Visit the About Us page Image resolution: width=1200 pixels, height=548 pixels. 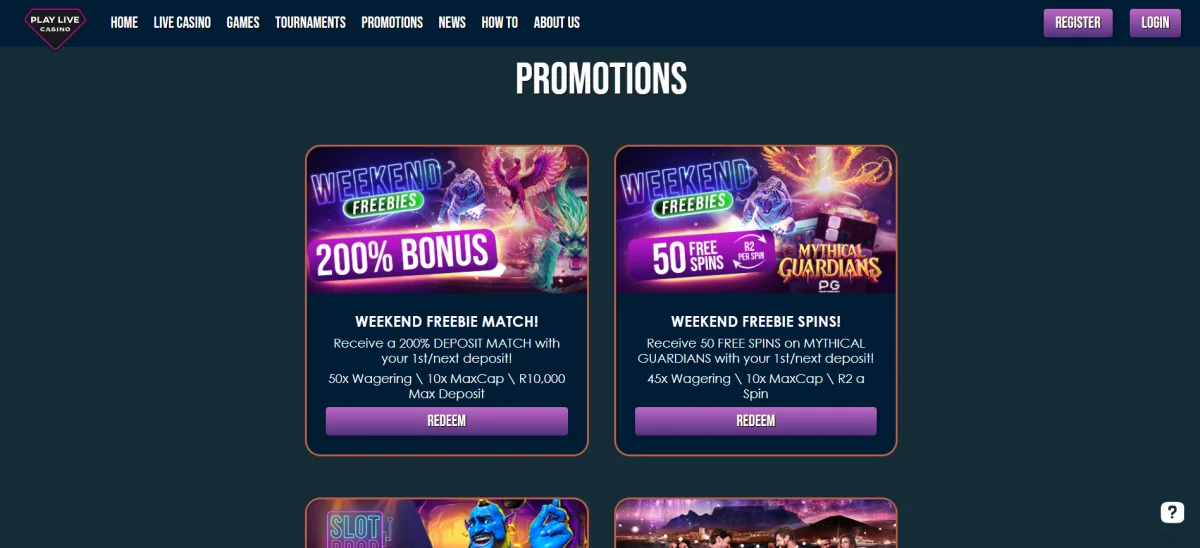(557, 22)
